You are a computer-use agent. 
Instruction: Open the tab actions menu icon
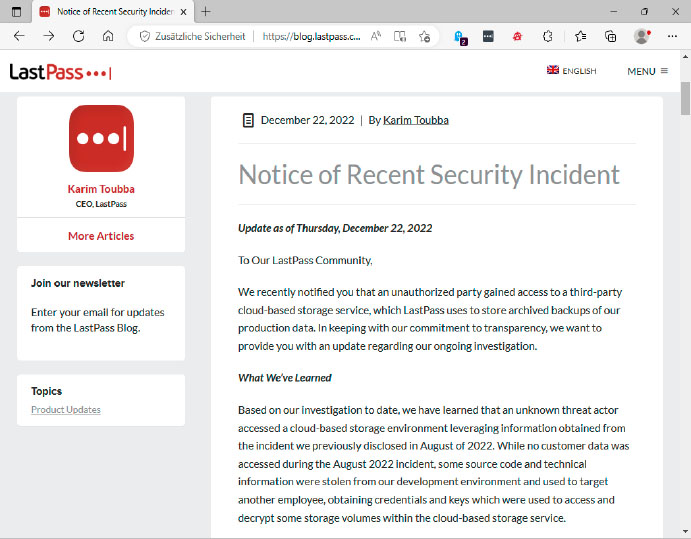click(16, 12)
